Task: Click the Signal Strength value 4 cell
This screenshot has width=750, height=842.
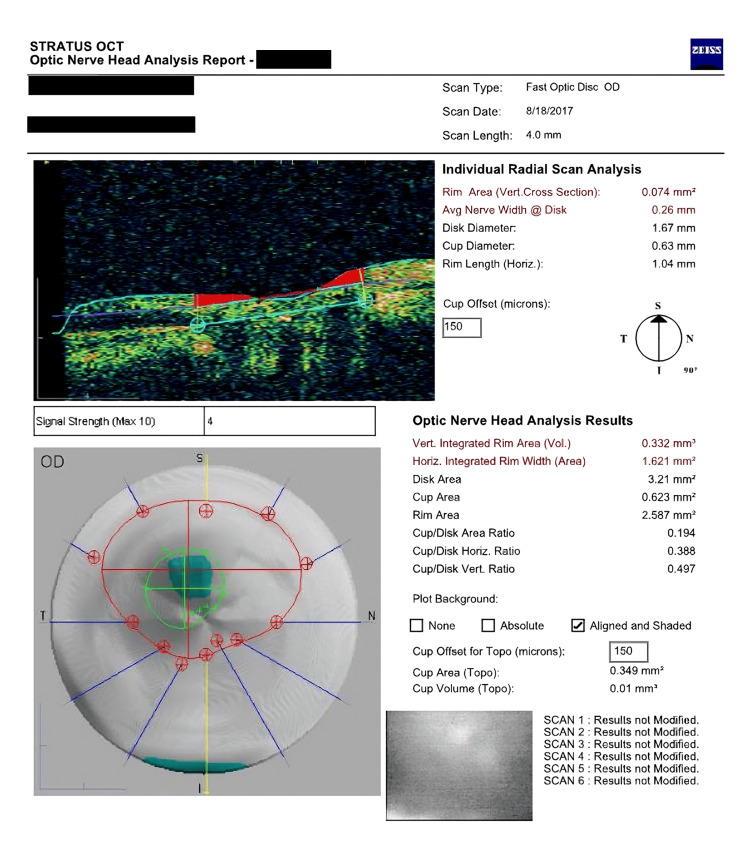Action: point(289,421)
